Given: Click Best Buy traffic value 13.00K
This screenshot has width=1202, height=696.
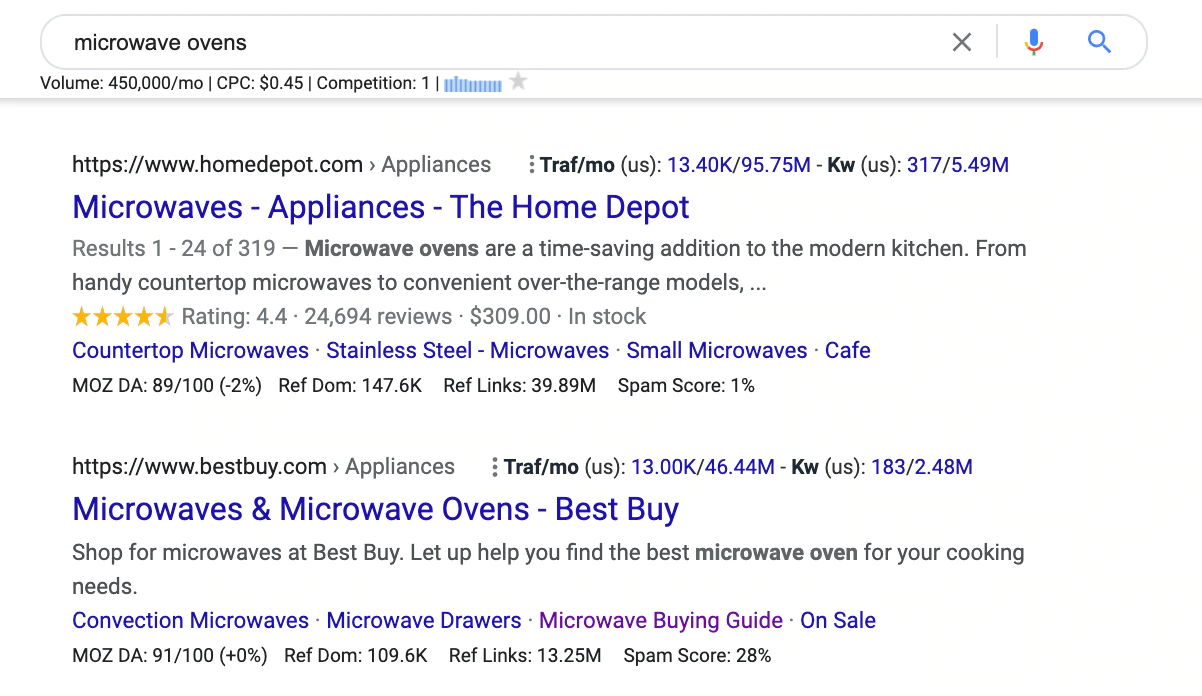Looking at the screenshot, I should (x=664, y=467).
